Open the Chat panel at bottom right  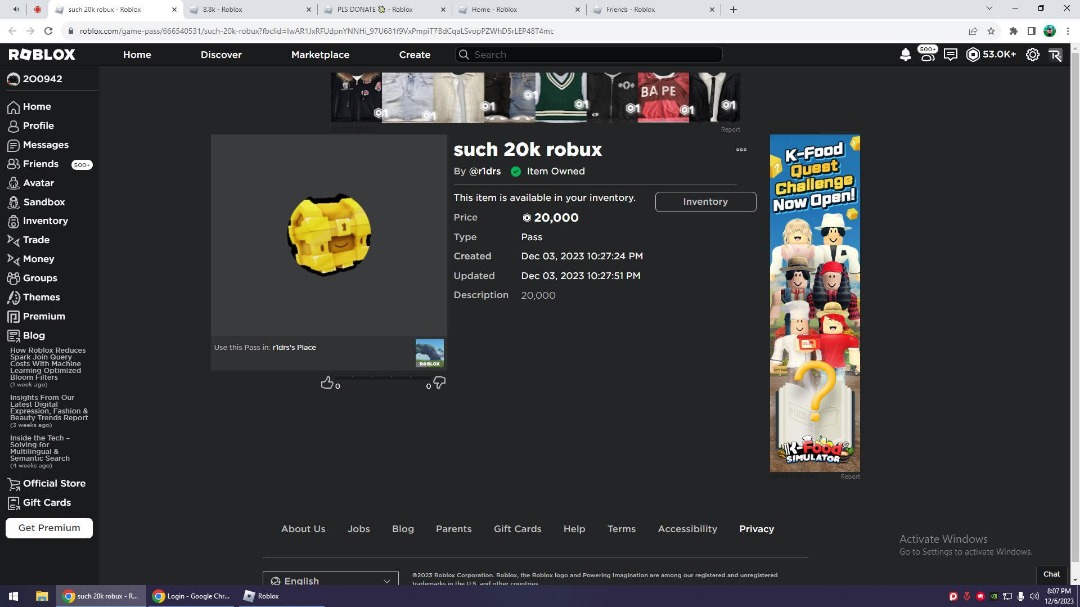click(x=1051, y=574)
